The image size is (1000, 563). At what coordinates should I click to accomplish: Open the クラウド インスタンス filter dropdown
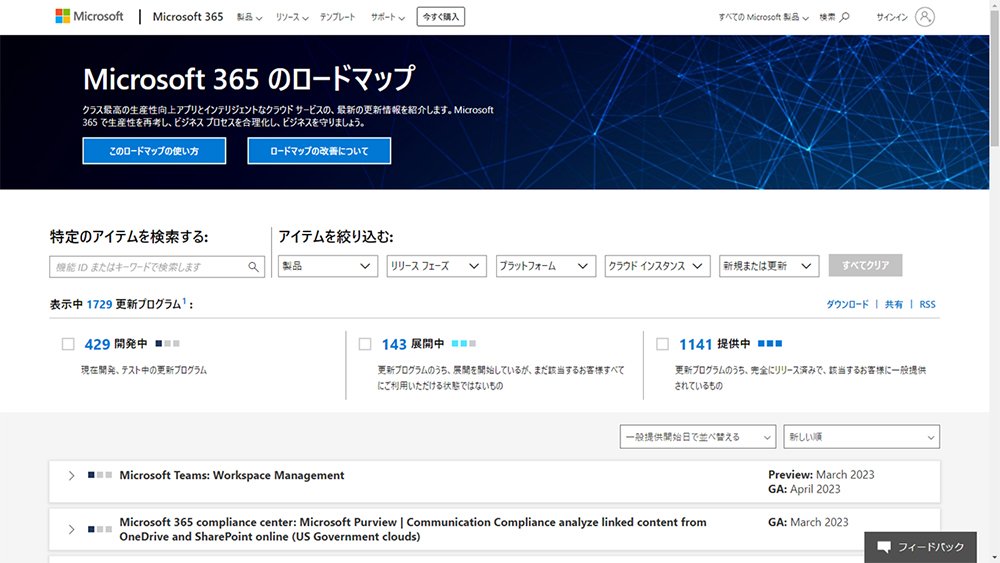(657, 266)
